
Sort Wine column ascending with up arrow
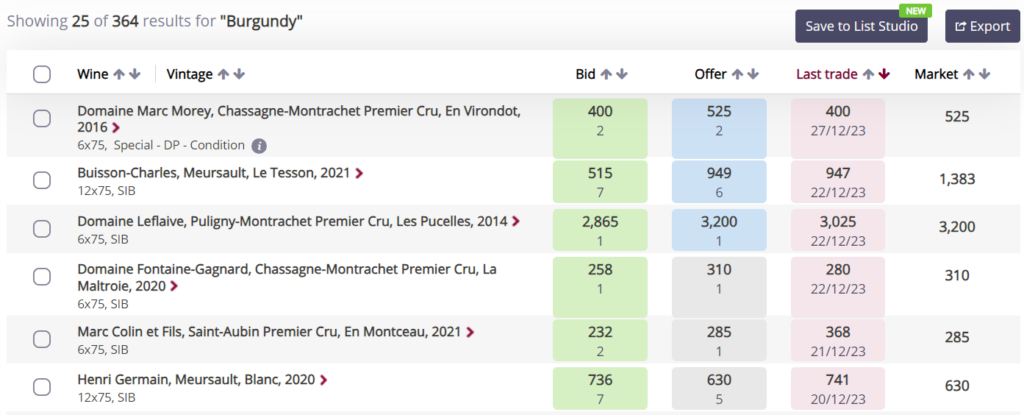119,75
